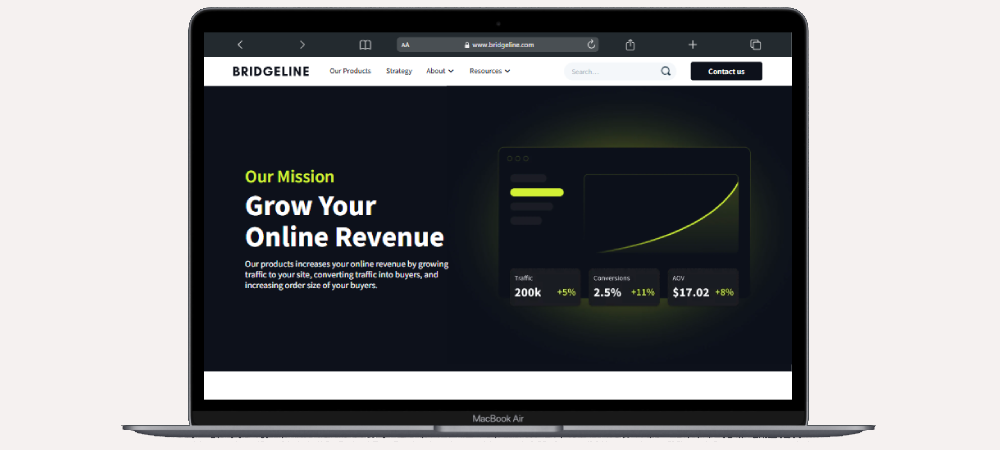Viewport: 1000px width, 450px height.
Task: Click the highlighted green bar in dashboard graphic
Action: [537, 192]
